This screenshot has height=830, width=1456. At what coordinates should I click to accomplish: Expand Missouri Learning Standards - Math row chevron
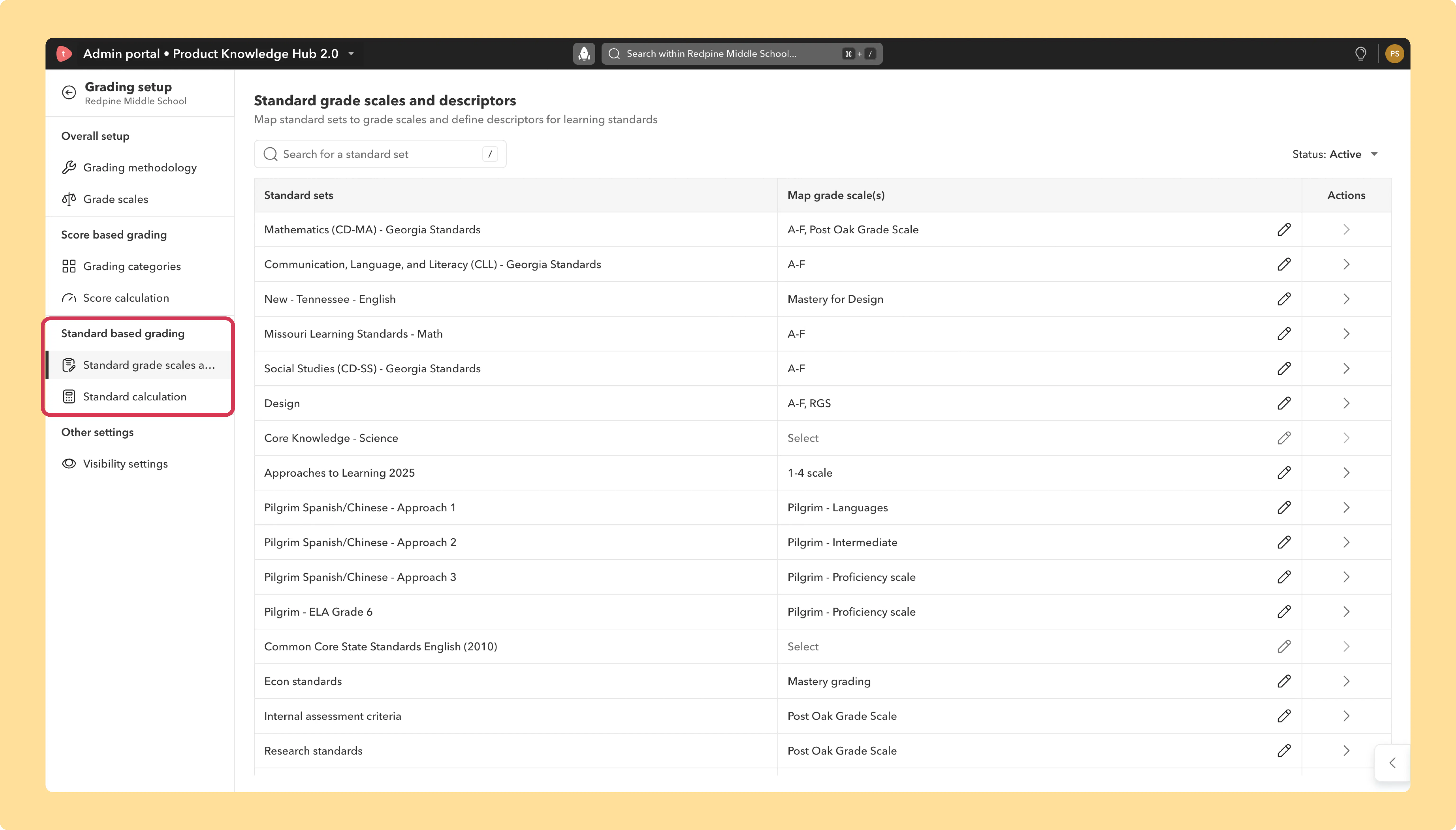pos(1346,334)
